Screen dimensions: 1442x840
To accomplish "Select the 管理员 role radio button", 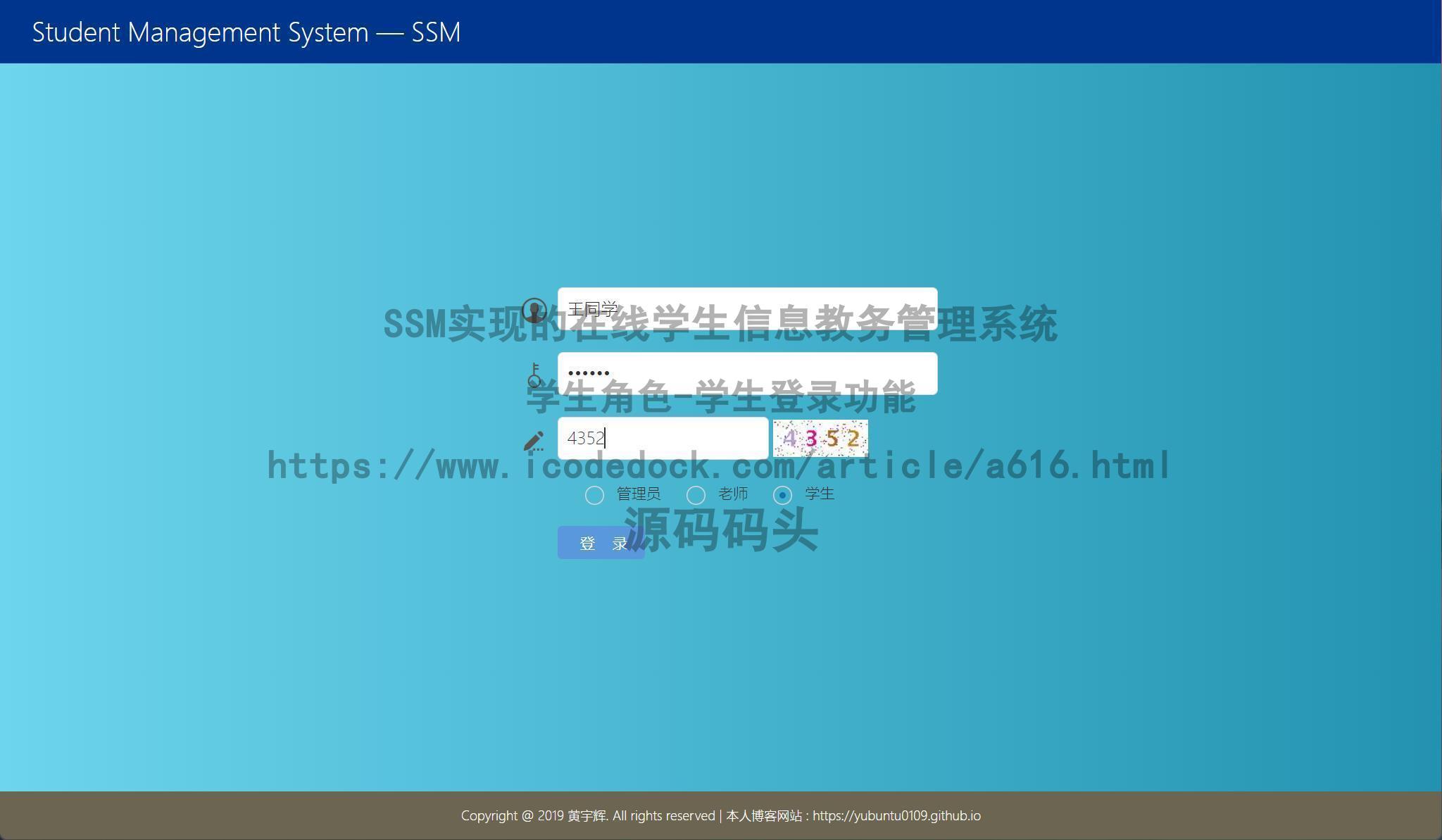I will (x=595, y=495).
